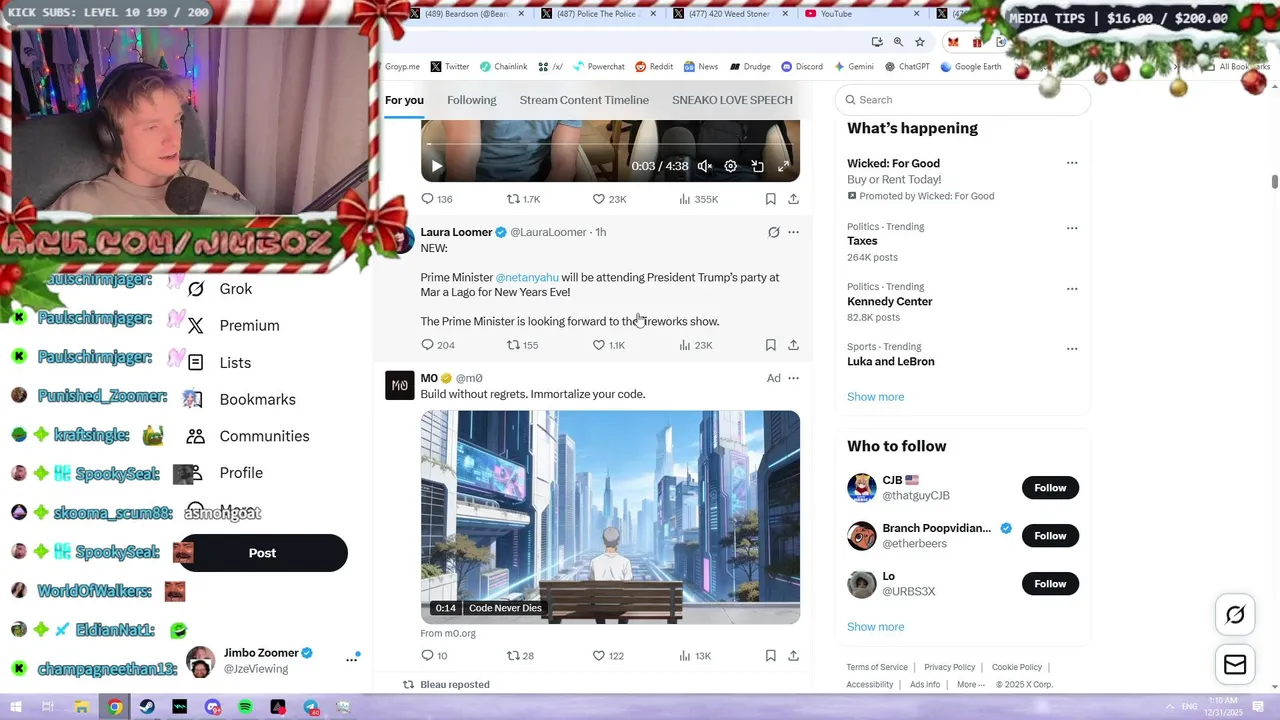Open more options on Laura Loomer's post

793,232
